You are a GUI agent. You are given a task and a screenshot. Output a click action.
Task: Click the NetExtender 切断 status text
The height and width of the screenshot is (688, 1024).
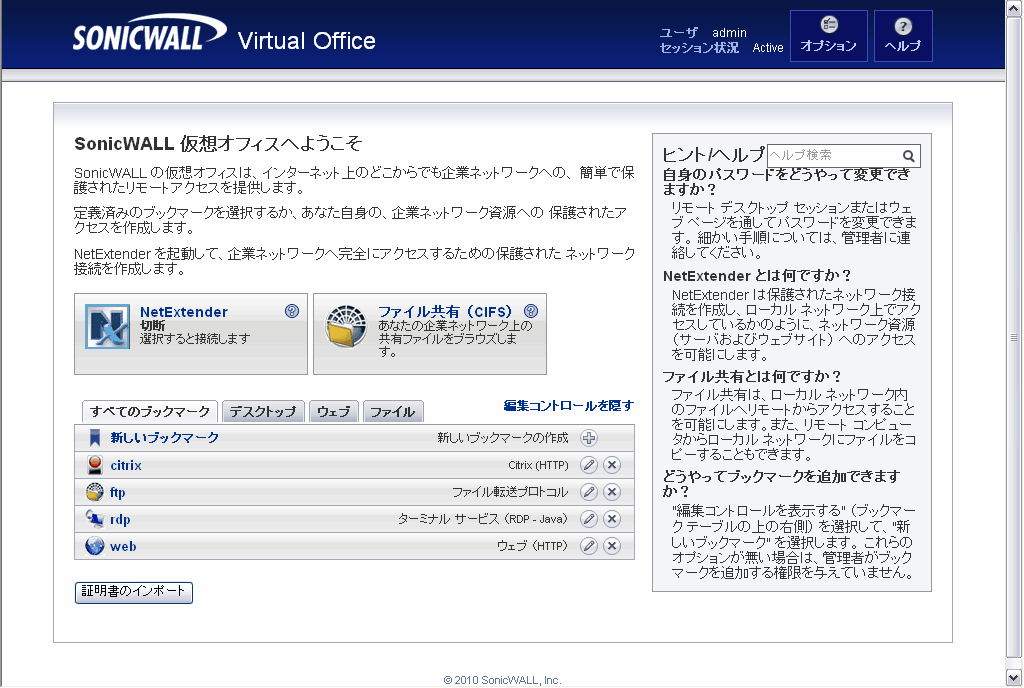152,325
